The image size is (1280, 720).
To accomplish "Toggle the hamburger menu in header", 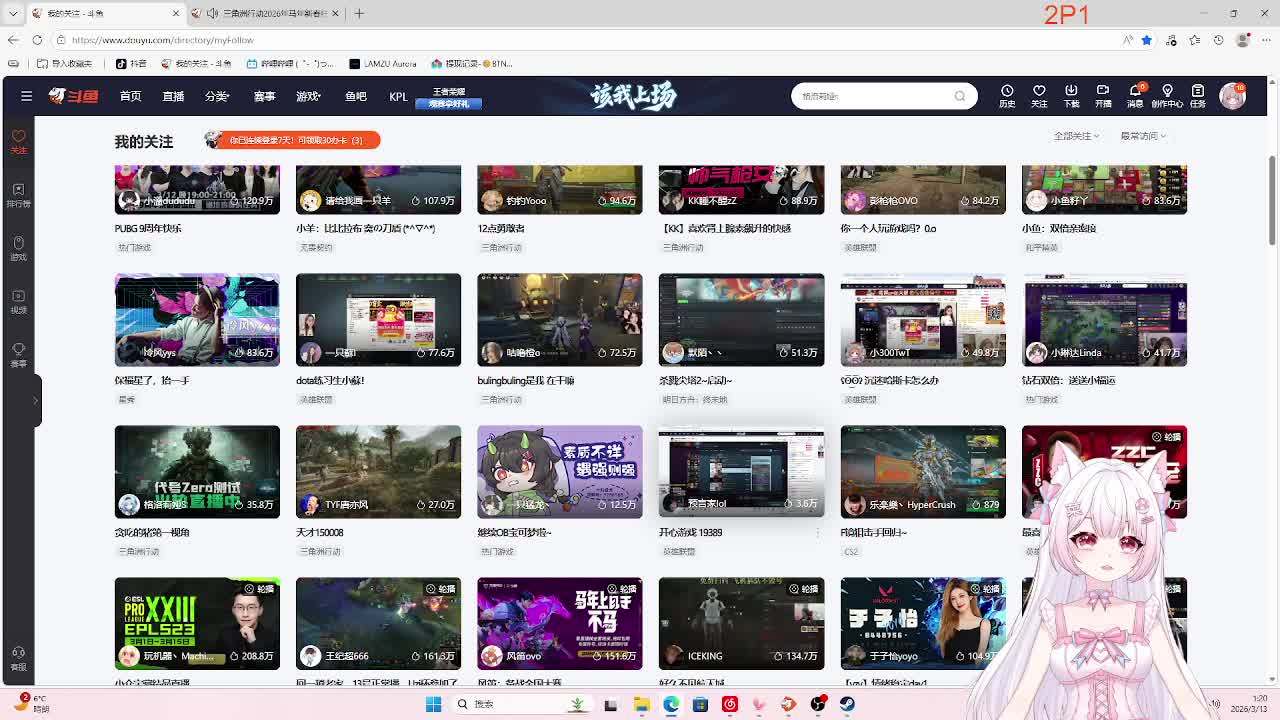I will point(27,96).
